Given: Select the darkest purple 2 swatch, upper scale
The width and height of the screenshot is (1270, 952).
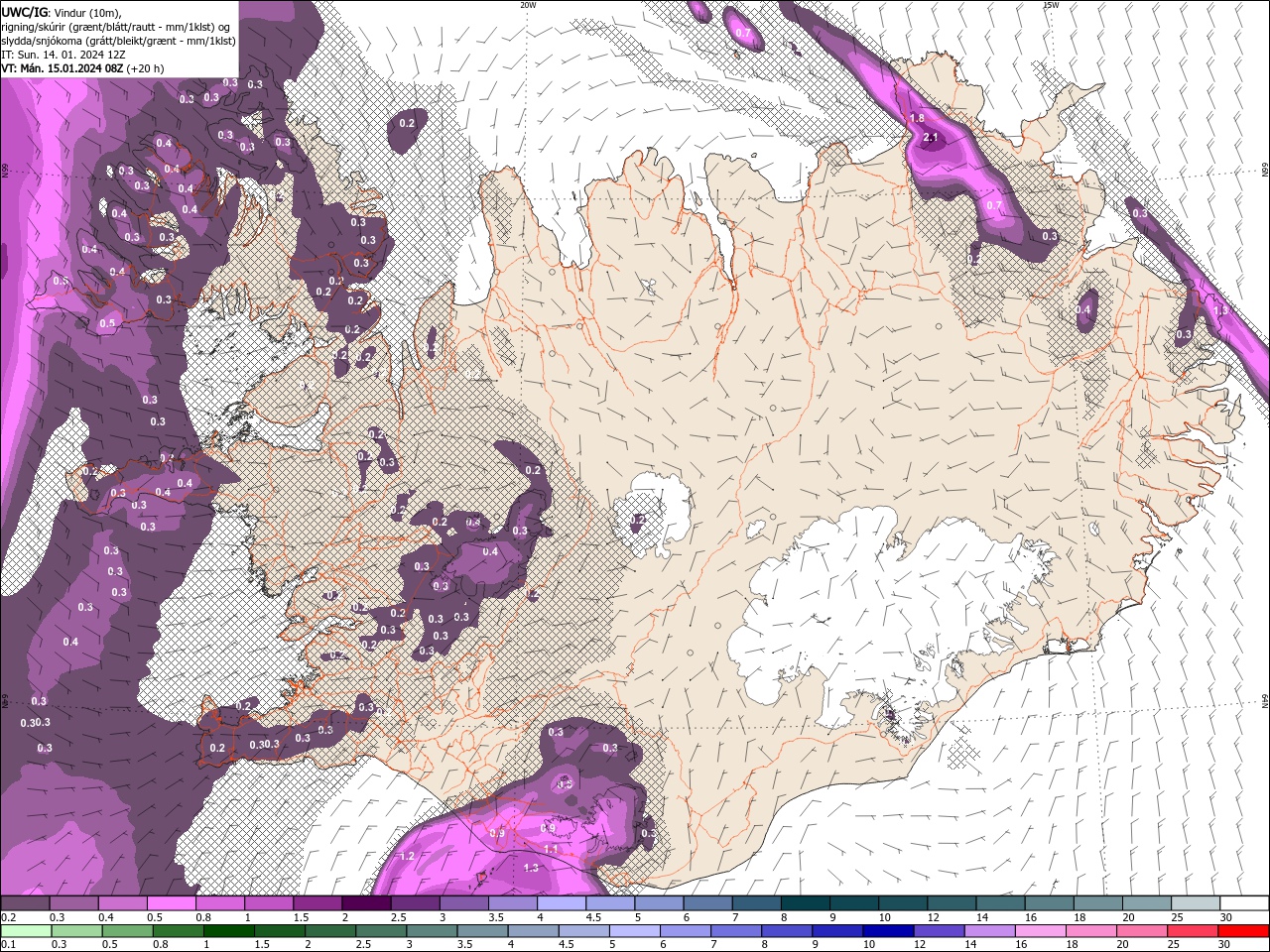Looking at the screenshot, I should pyautogui.click(x=365, y=903).
